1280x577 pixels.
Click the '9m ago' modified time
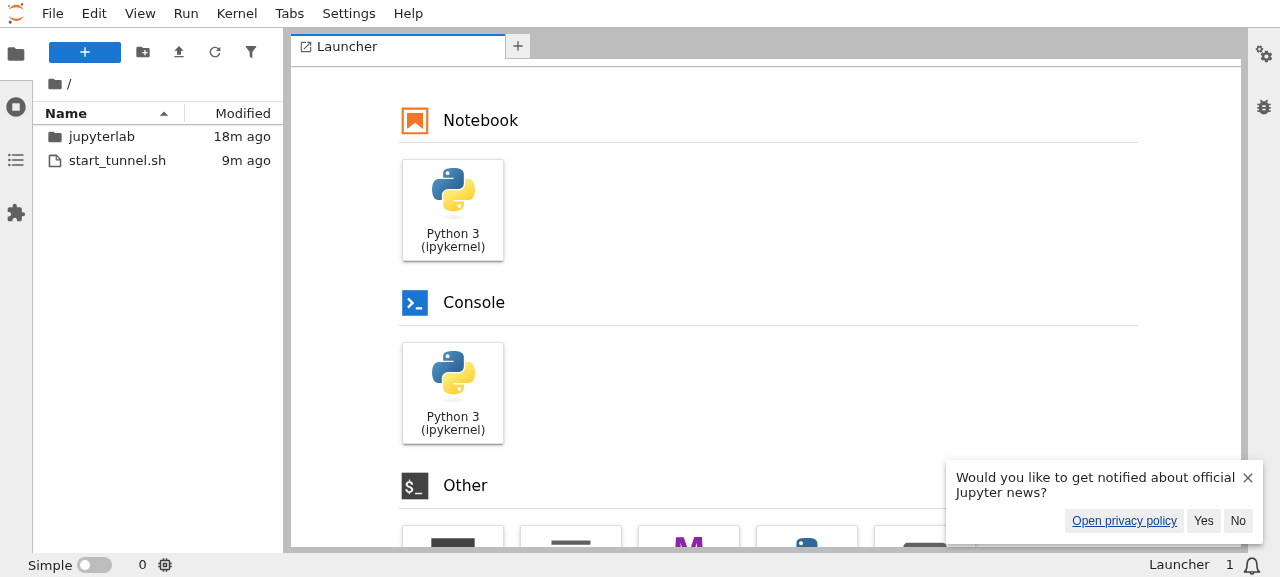(x=246, y=161)
